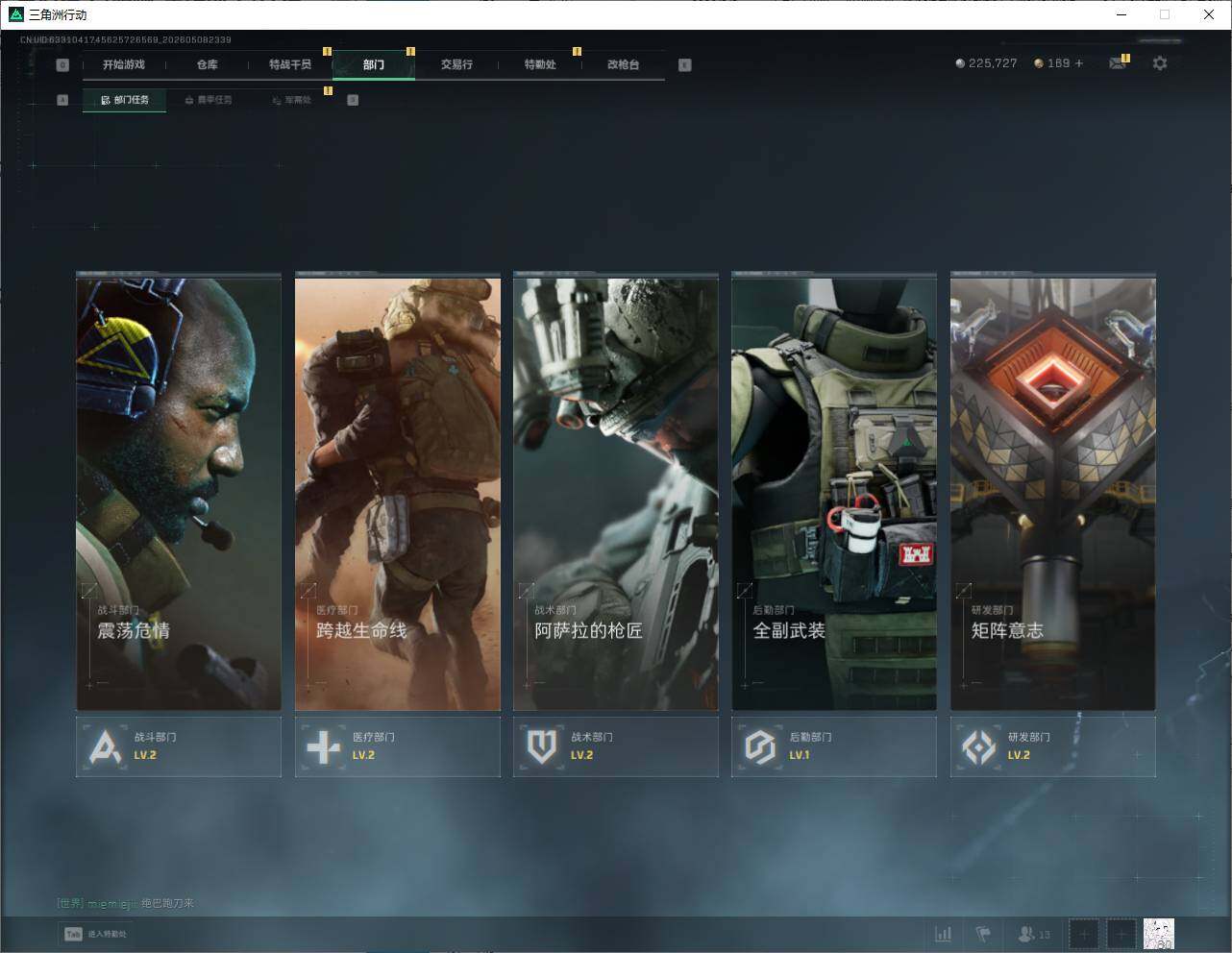Open the 震荡危情 combat department card
The height and width of the screenshot is (953, 1232).
[179, 493]
